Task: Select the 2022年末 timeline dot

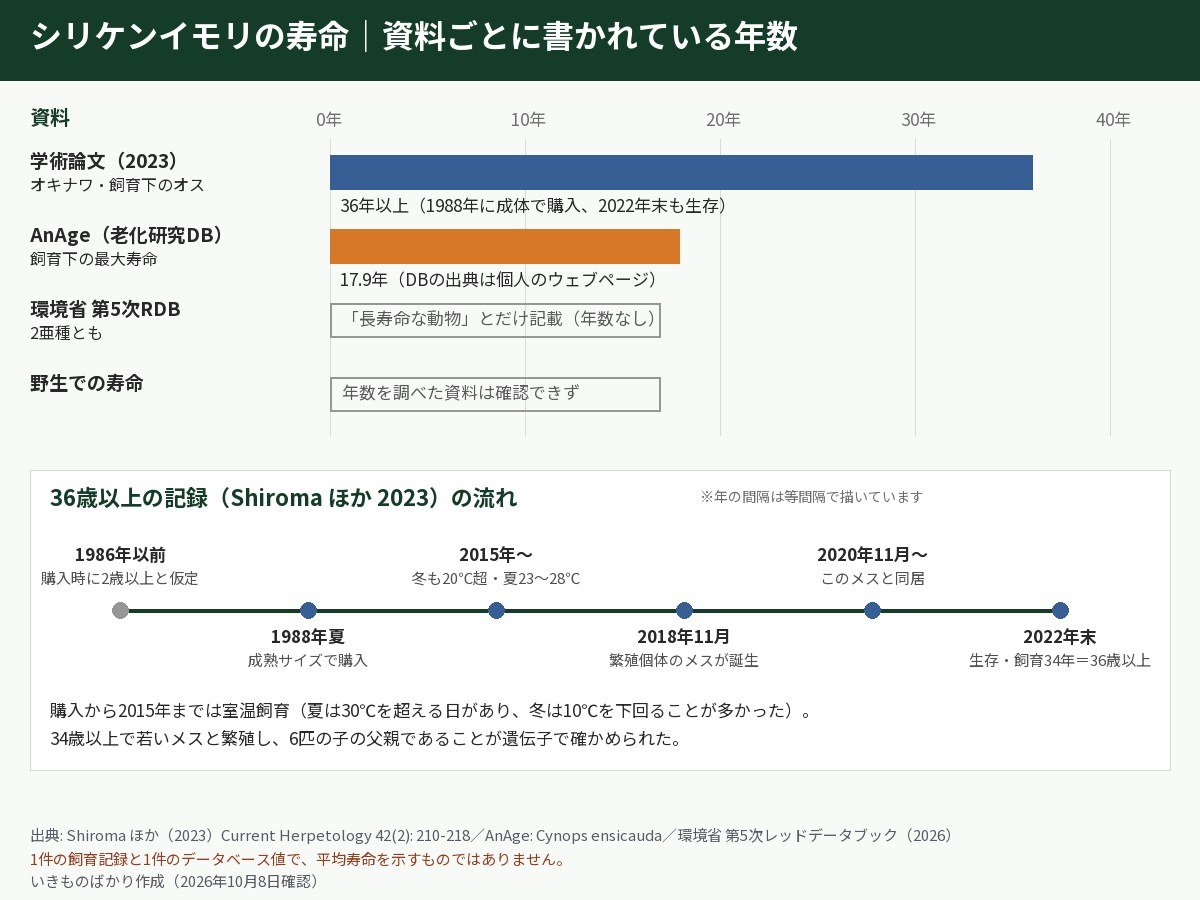Action: [1060, 610]
